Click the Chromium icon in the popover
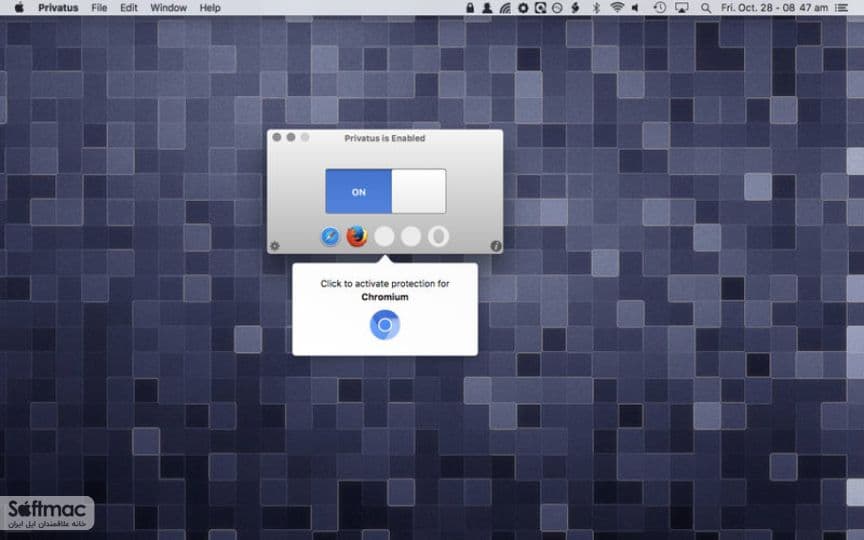 coord(385,325)
